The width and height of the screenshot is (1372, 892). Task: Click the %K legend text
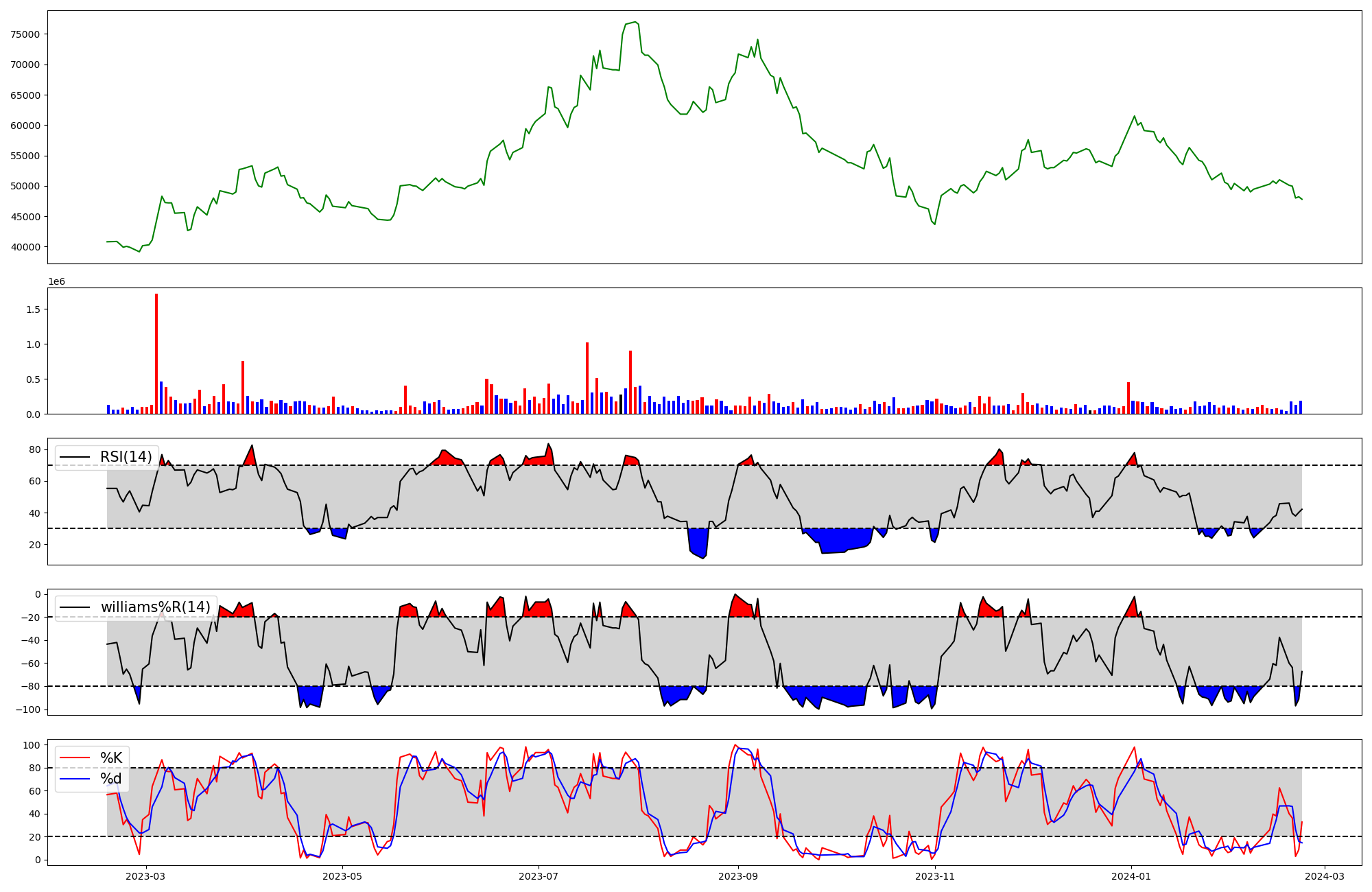[111, 758]
